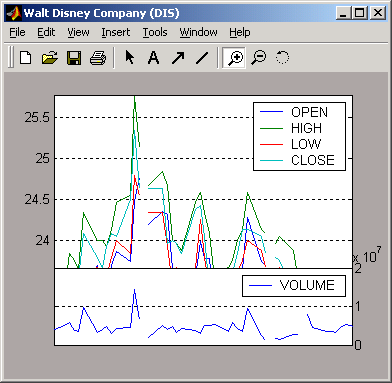This screenshot has width=392, height=383.
Task: Open the View menu
Action: (x=78, y=32)
